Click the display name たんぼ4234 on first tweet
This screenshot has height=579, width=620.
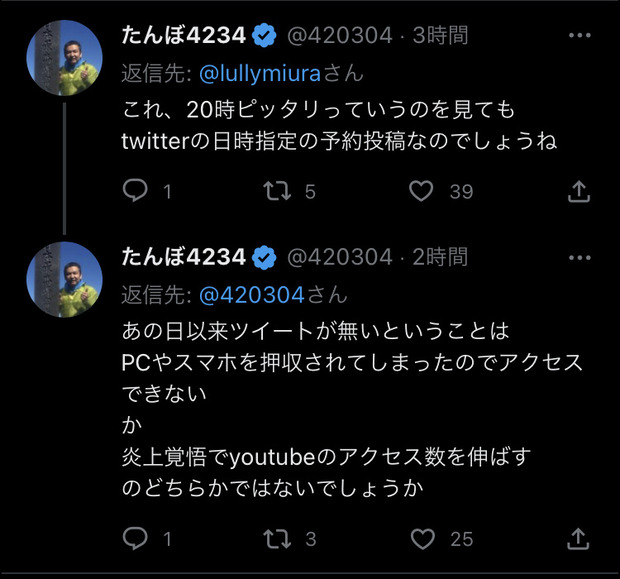(x=183, y=36)
